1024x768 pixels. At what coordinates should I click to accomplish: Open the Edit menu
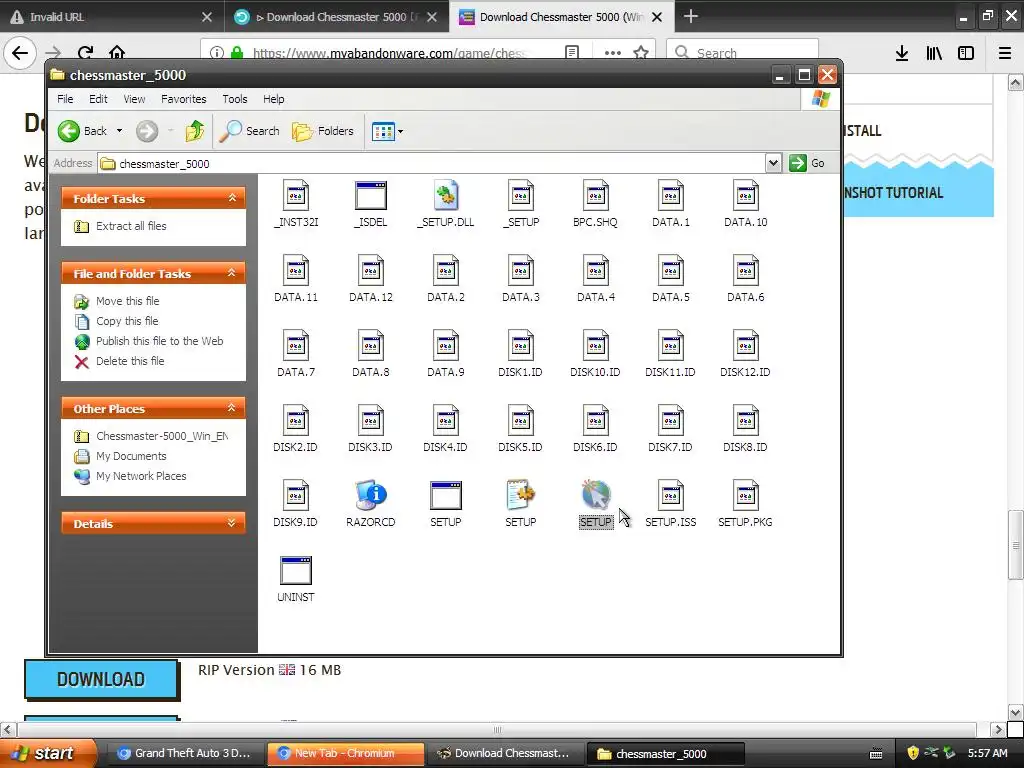tap(98, 99)
